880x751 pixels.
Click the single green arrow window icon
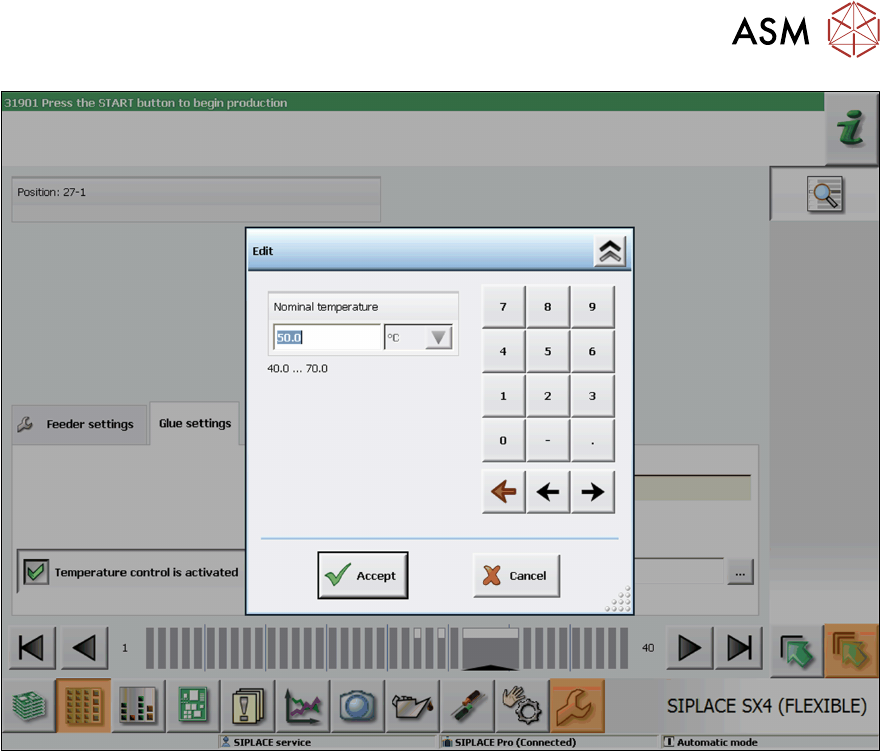[796, 651]
